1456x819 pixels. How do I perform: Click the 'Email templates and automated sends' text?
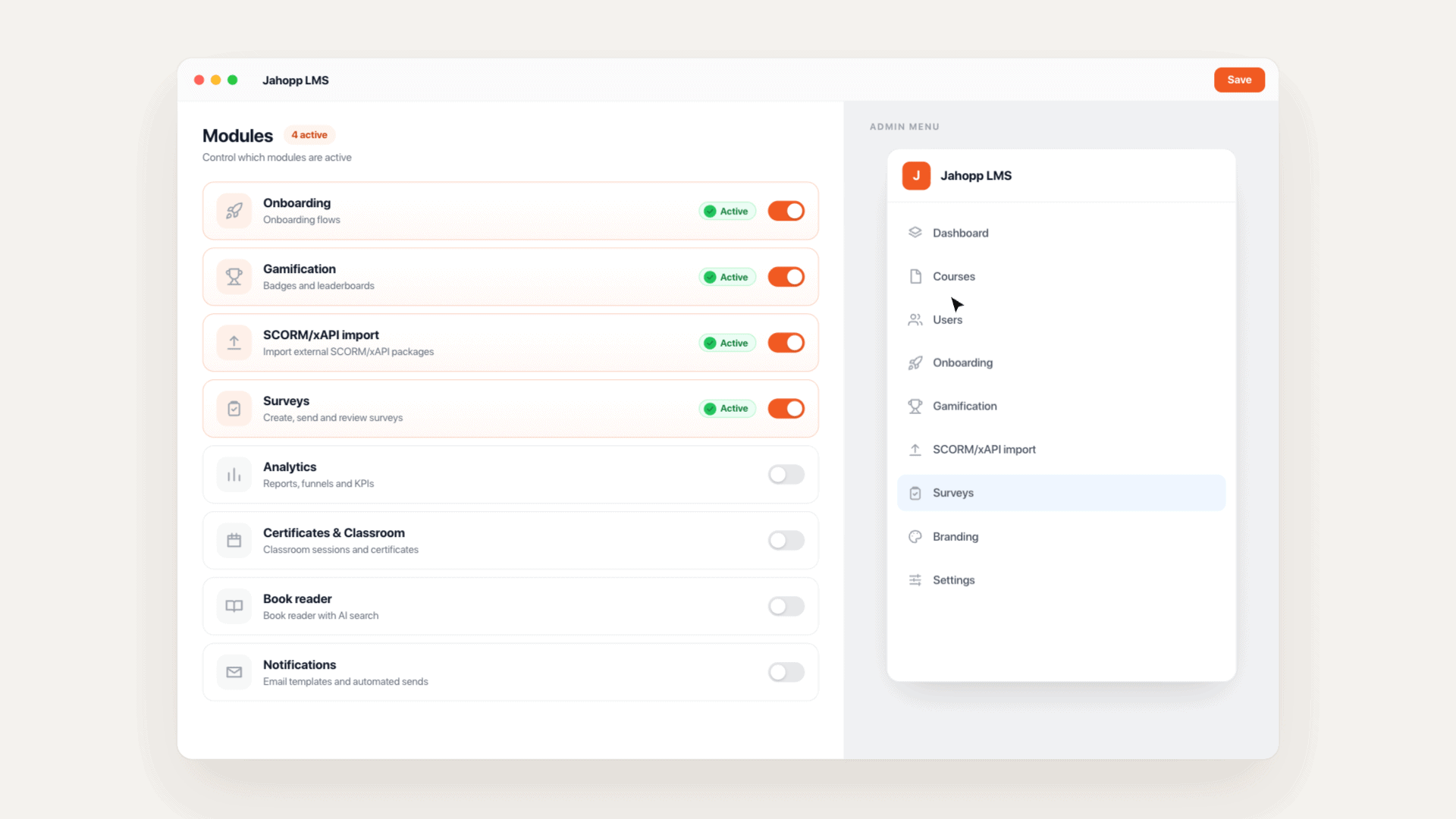pos(346,682)
